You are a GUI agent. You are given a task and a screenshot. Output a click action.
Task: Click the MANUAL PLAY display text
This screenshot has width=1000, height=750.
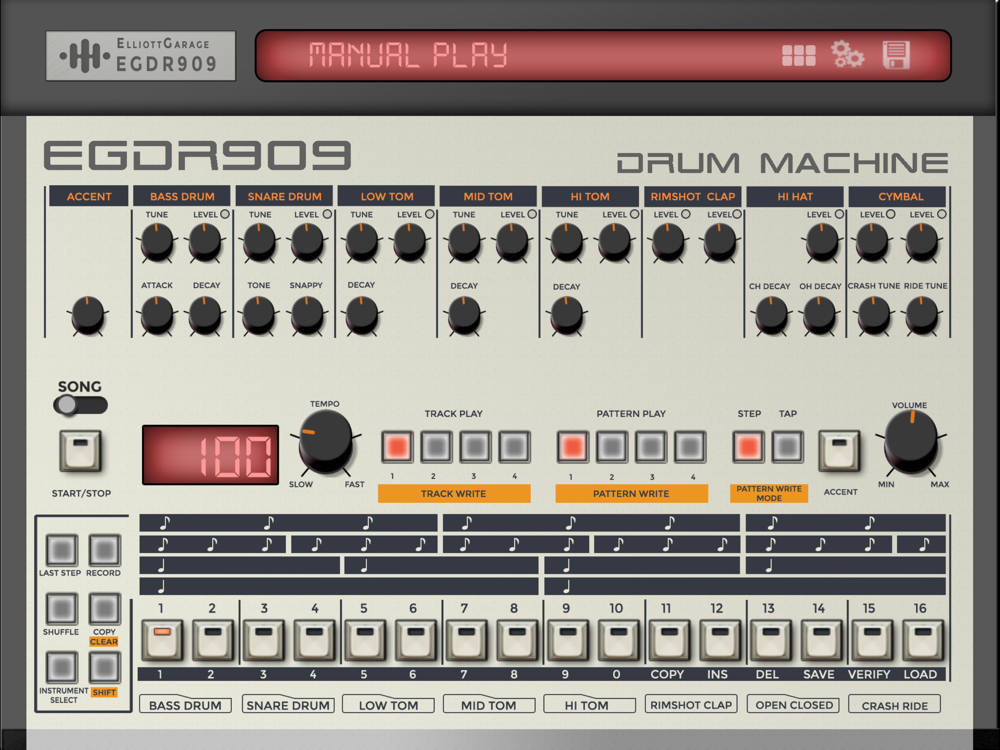(408, 55)
